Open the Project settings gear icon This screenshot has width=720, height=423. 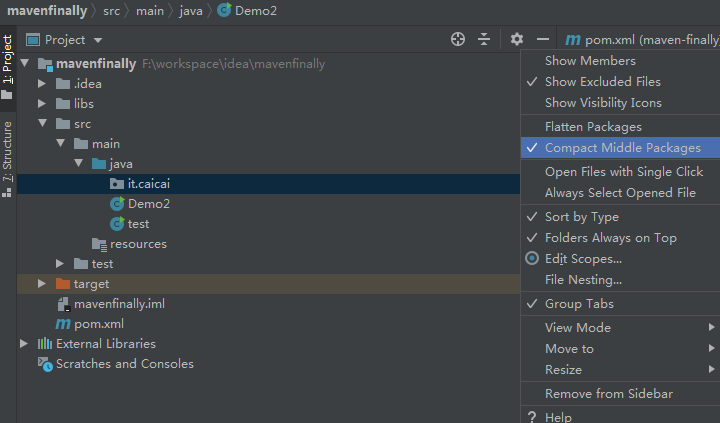tap(516, 39)
